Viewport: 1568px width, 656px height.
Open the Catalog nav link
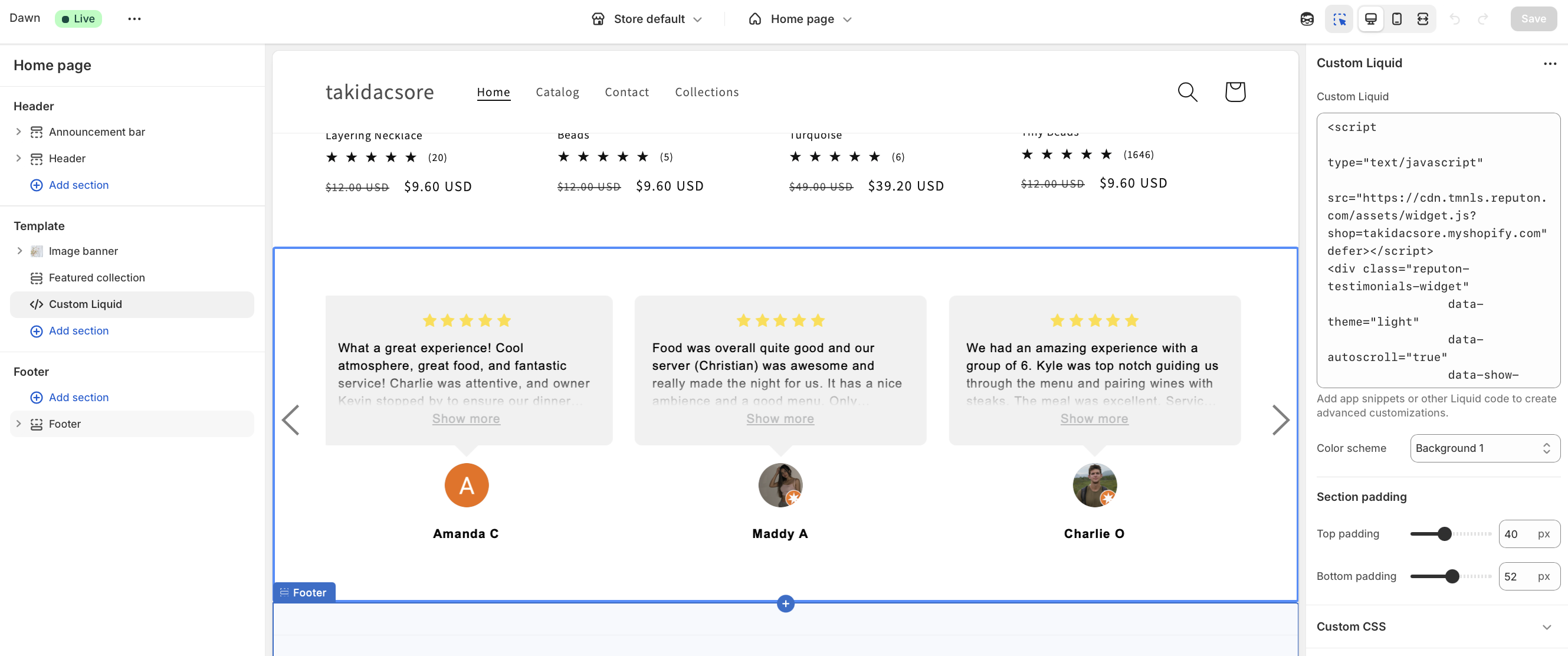[x=557, y=92]
